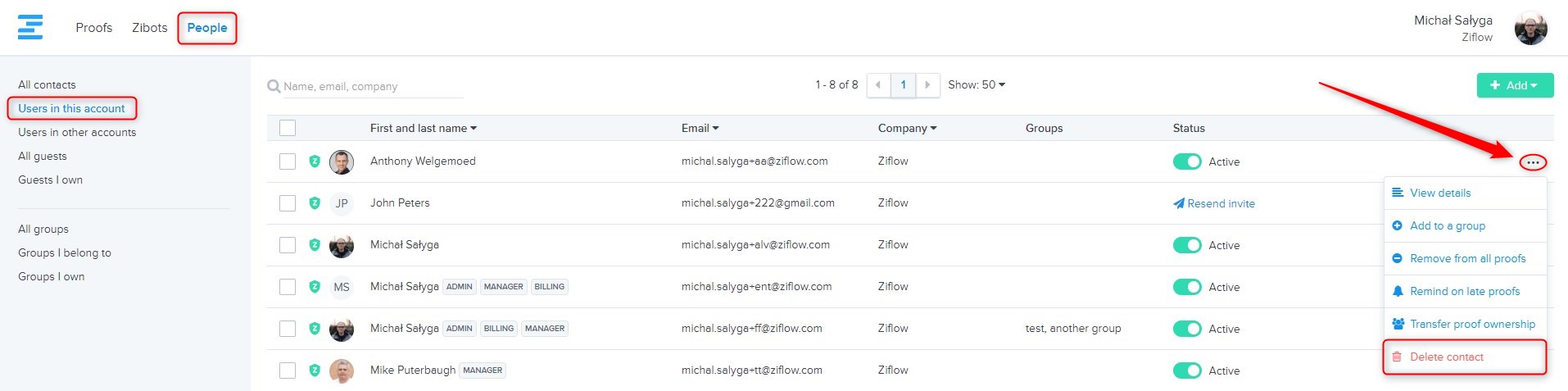Click Anthony Welgemoed's avatar photo
This screenshot has height=391, width=1568.
[342, 162]
